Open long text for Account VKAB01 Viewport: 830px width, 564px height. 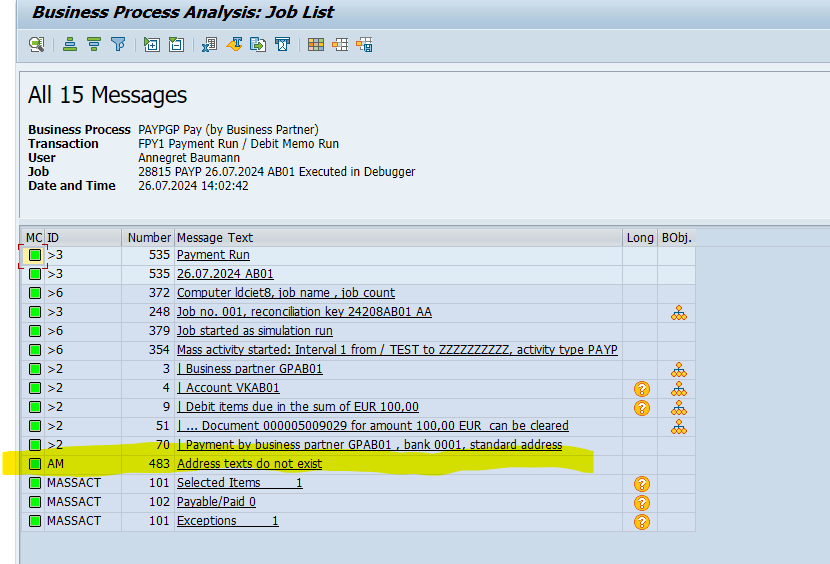[642, 389]
